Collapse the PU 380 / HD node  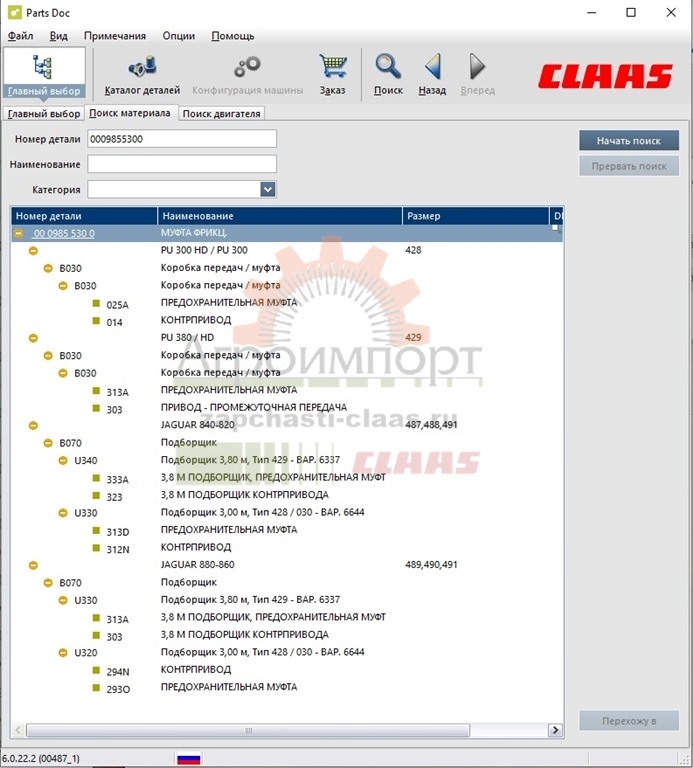coord(33,338)
